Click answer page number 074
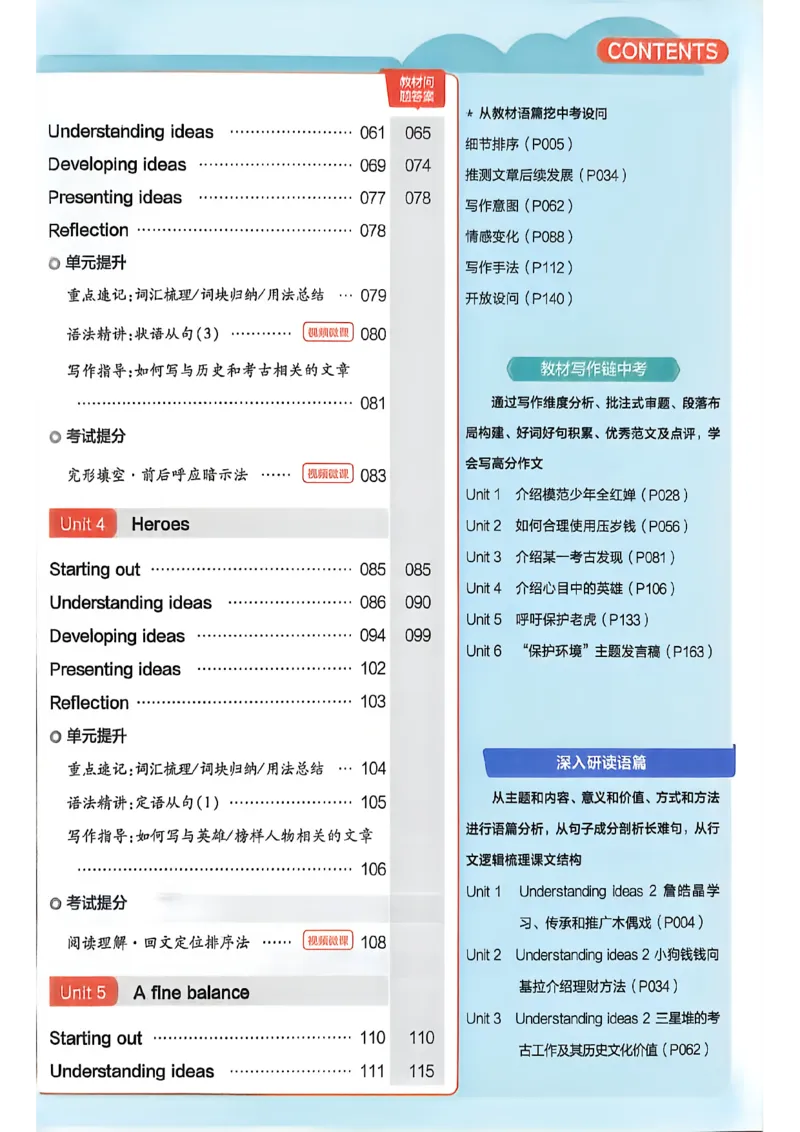The width and height of the screenshot is (800, 1132). click(x=417, y=165)
